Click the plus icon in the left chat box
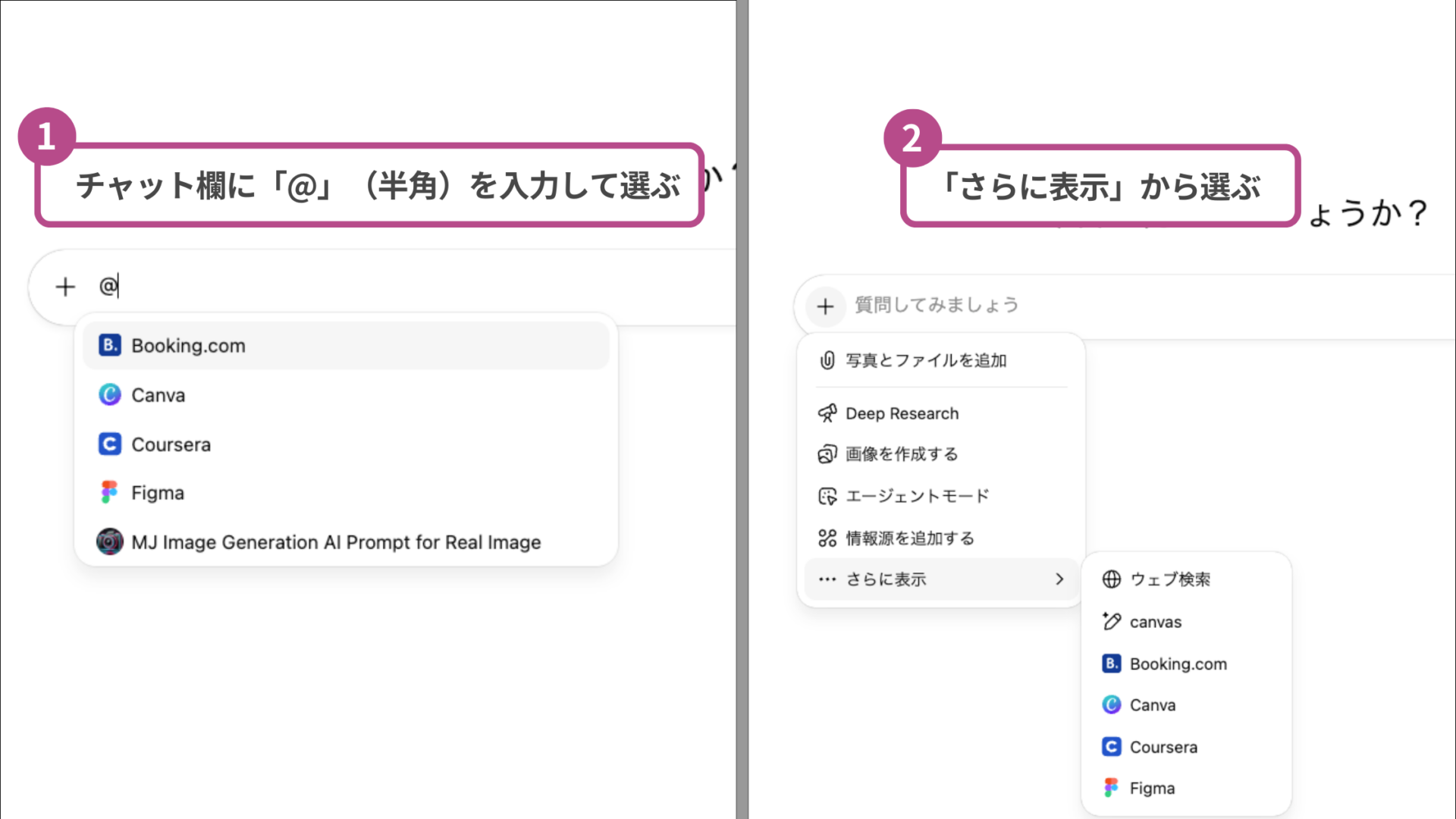 [x=65, y=287]
